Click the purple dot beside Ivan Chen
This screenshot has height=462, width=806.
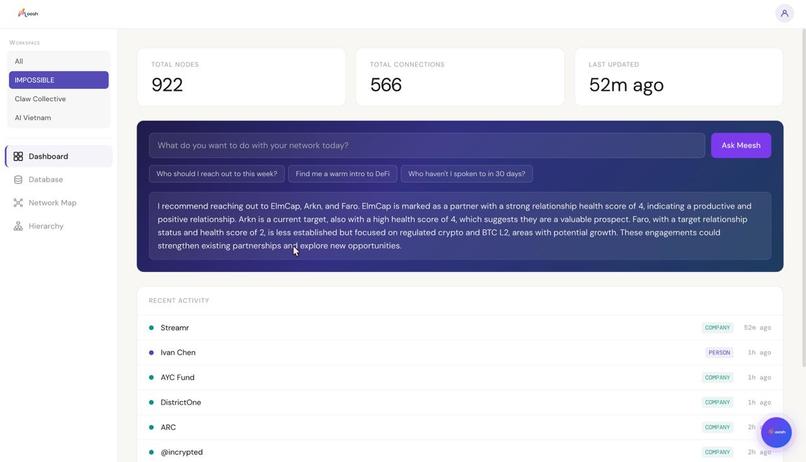151,353
